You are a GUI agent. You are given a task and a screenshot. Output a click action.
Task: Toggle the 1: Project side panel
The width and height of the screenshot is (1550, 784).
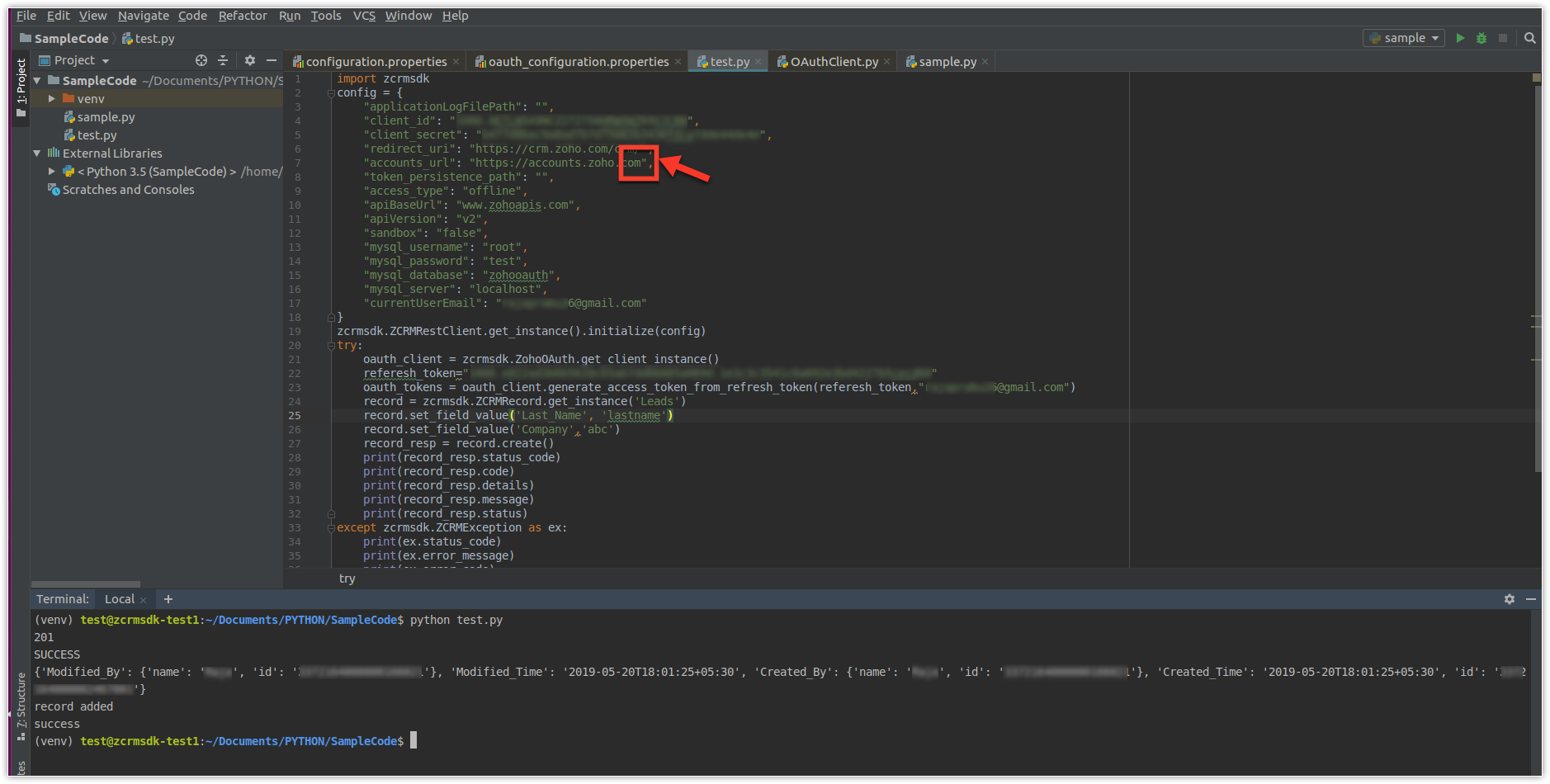click(21, 87)
